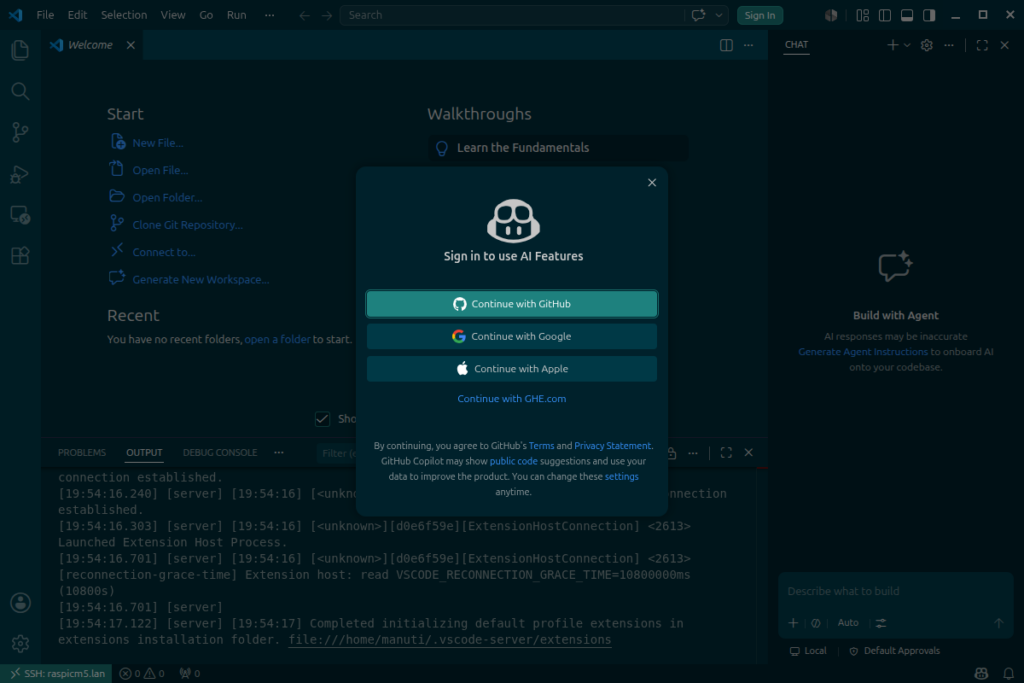Open the Explorer view in activity bar

[20, 50]
